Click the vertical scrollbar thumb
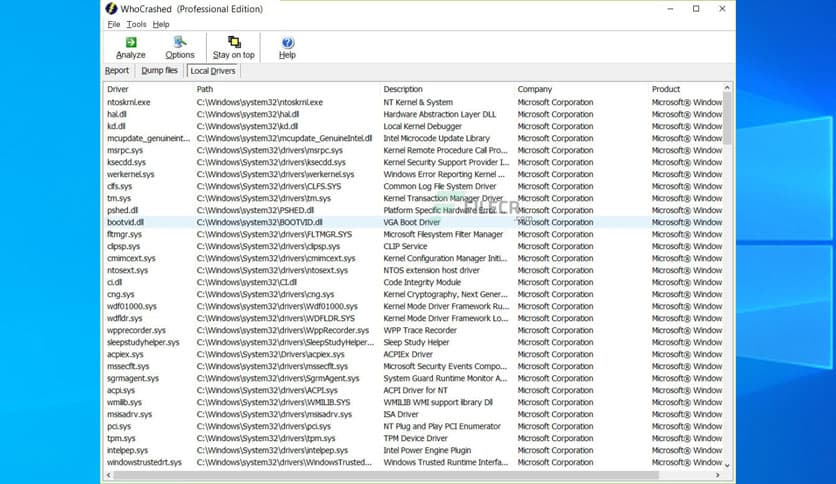This screenshot has height=484, width=836. click(x=727, y=118)
